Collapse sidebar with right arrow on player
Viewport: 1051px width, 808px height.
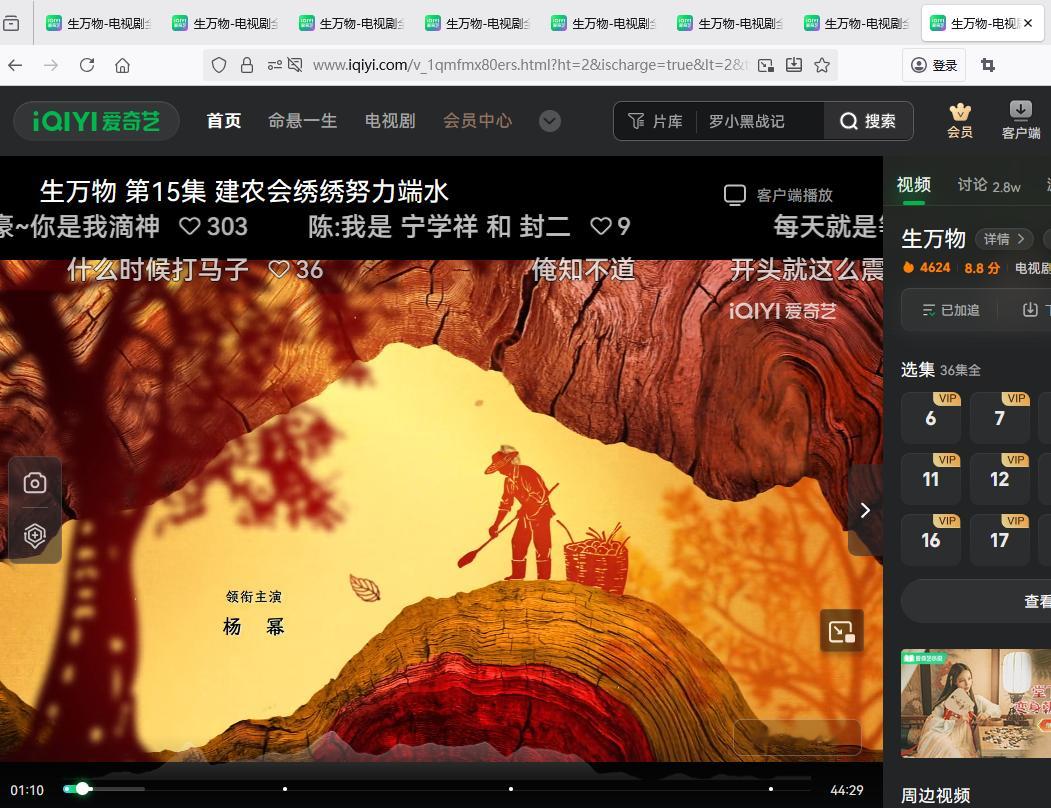coord(865,510)
